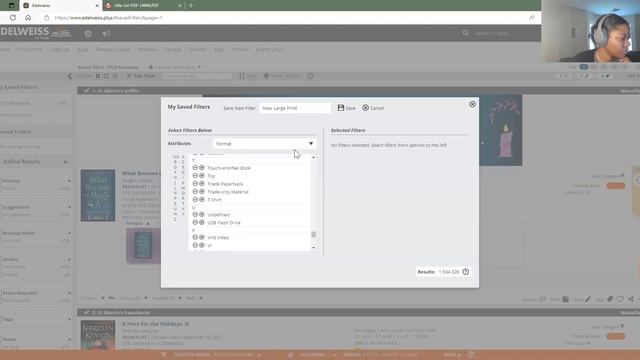Expand the Suggestions section in sidebar
This screenshot has width=640, height=360.
coord(69,207)
